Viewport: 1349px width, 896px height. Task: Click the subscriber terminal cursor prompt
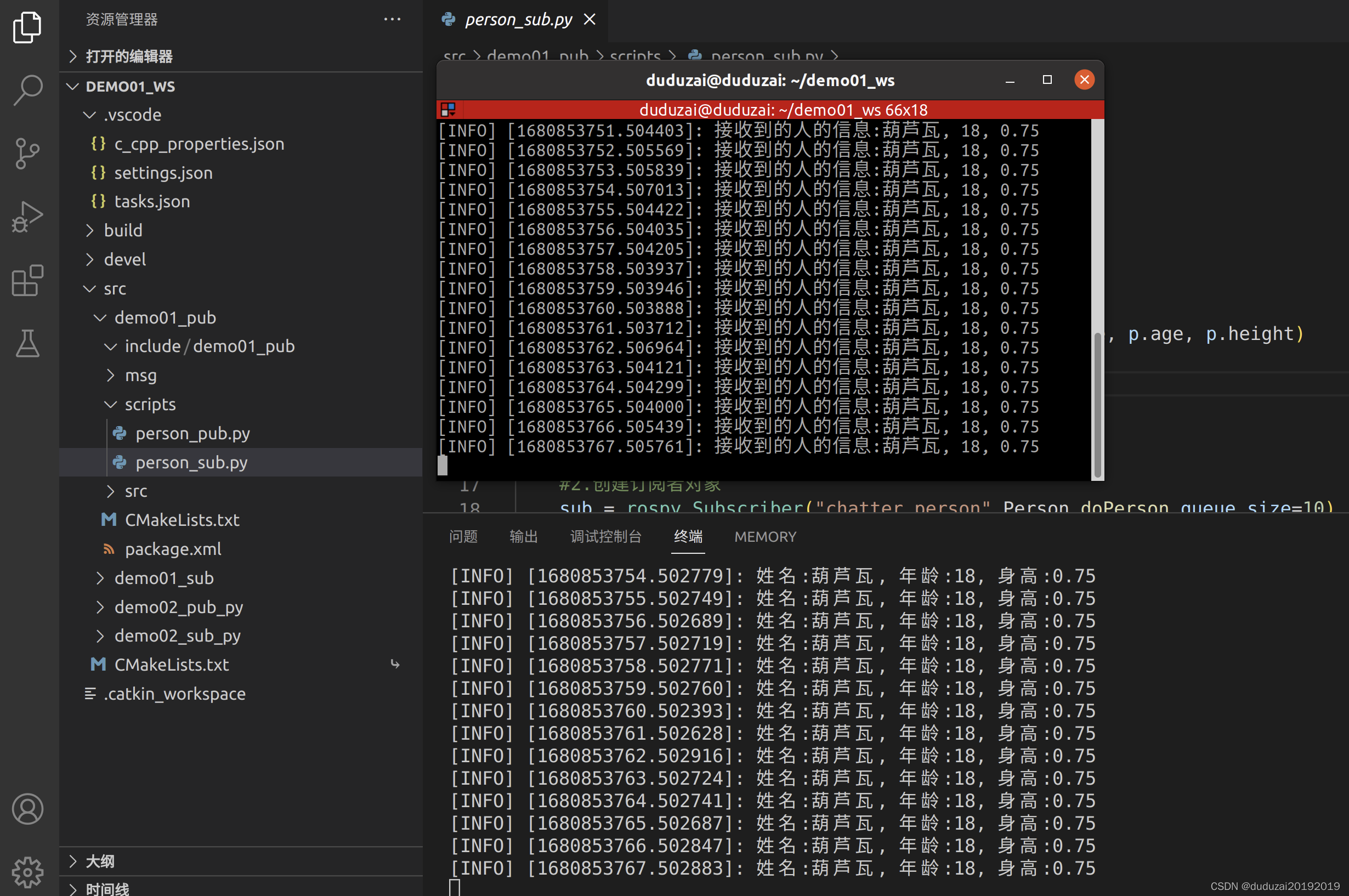pos(443,465)
